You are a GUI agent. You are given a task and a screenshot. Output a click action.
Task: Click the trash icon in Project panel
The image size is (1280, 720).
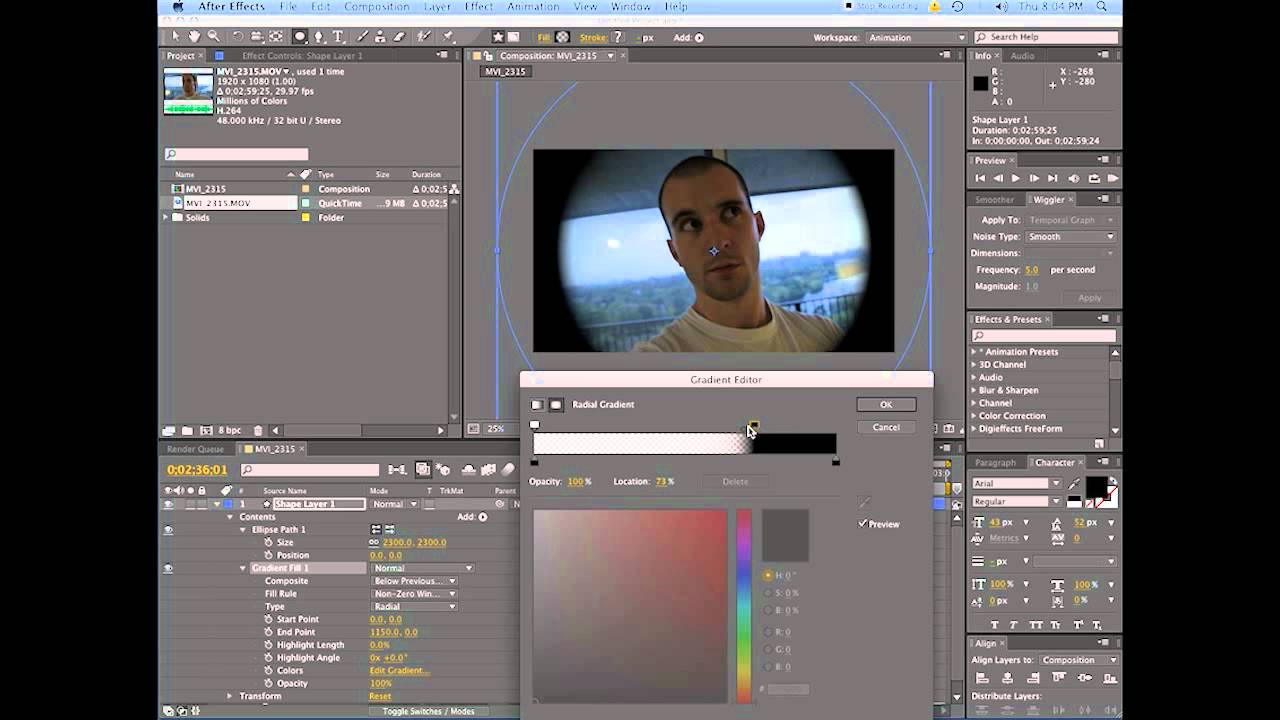[x=258, y=431]
